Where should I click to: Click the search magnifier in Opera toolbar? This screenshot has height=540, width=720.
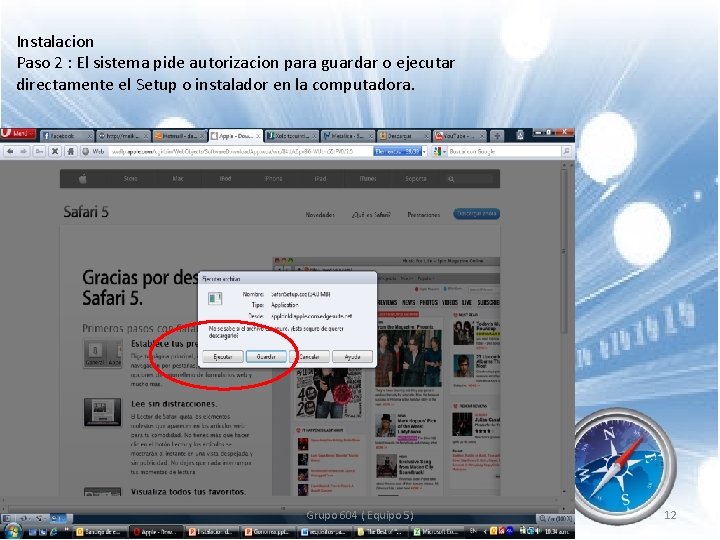point(567,151)
